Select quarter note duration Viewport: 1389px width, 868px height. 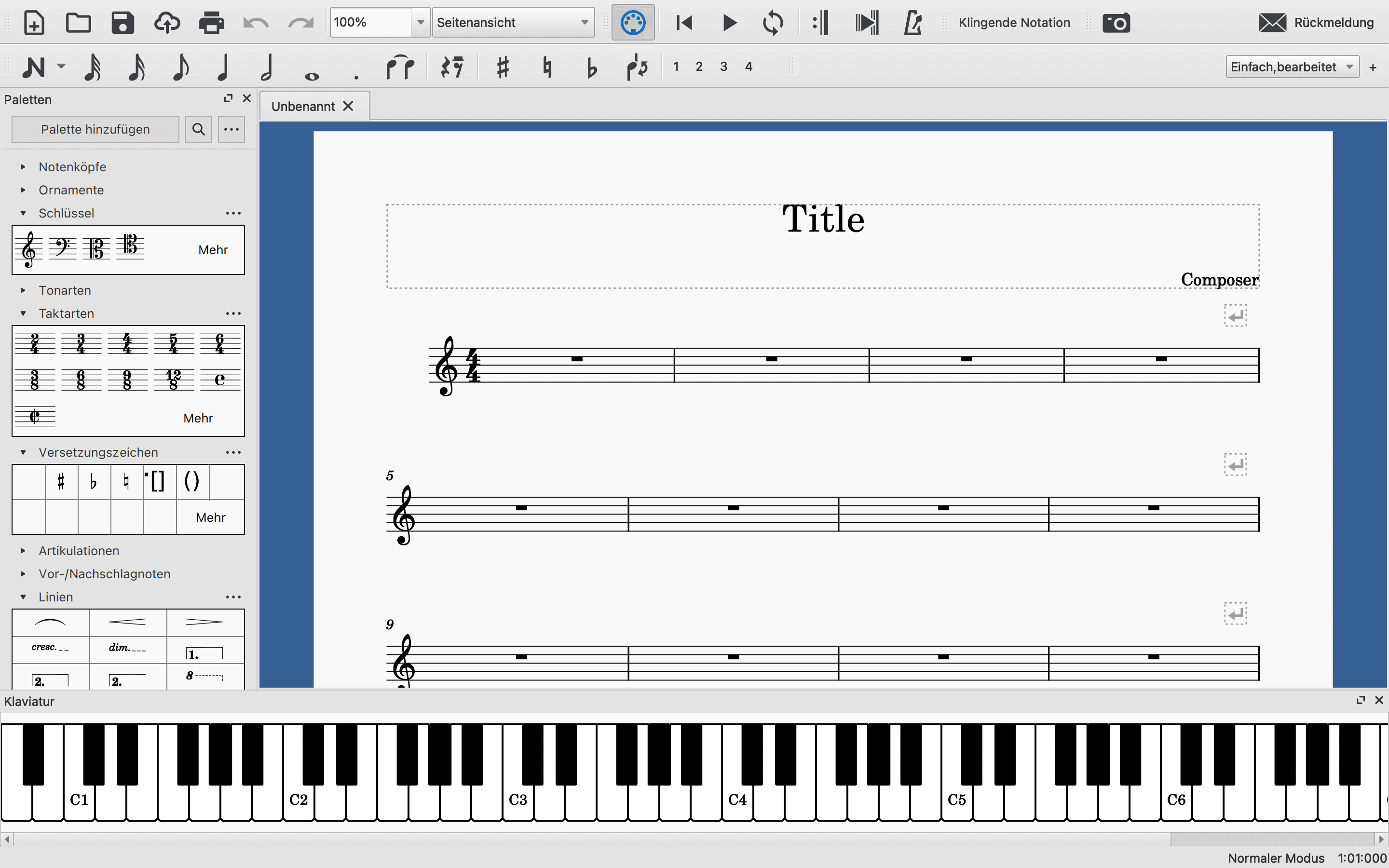click(x=223, y=67)
